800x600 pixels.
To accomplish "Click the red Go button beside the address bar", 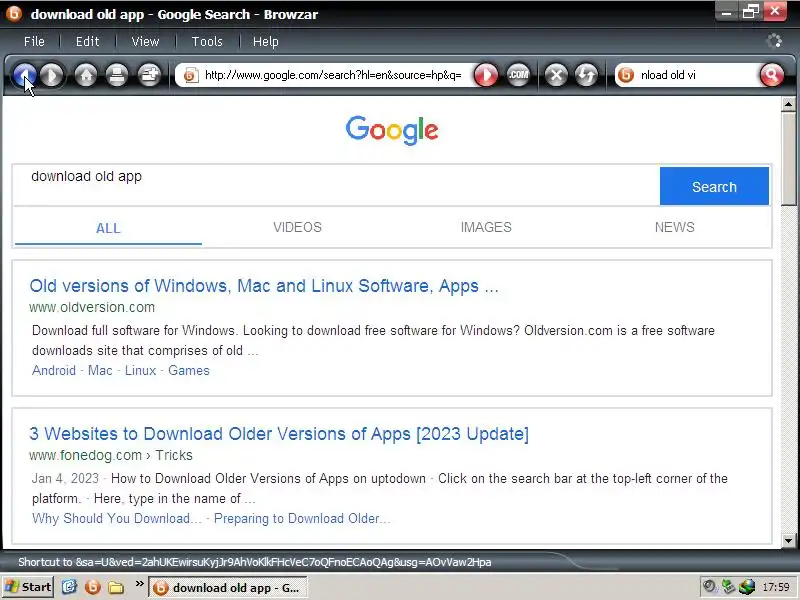I will [x=486, y=76].
